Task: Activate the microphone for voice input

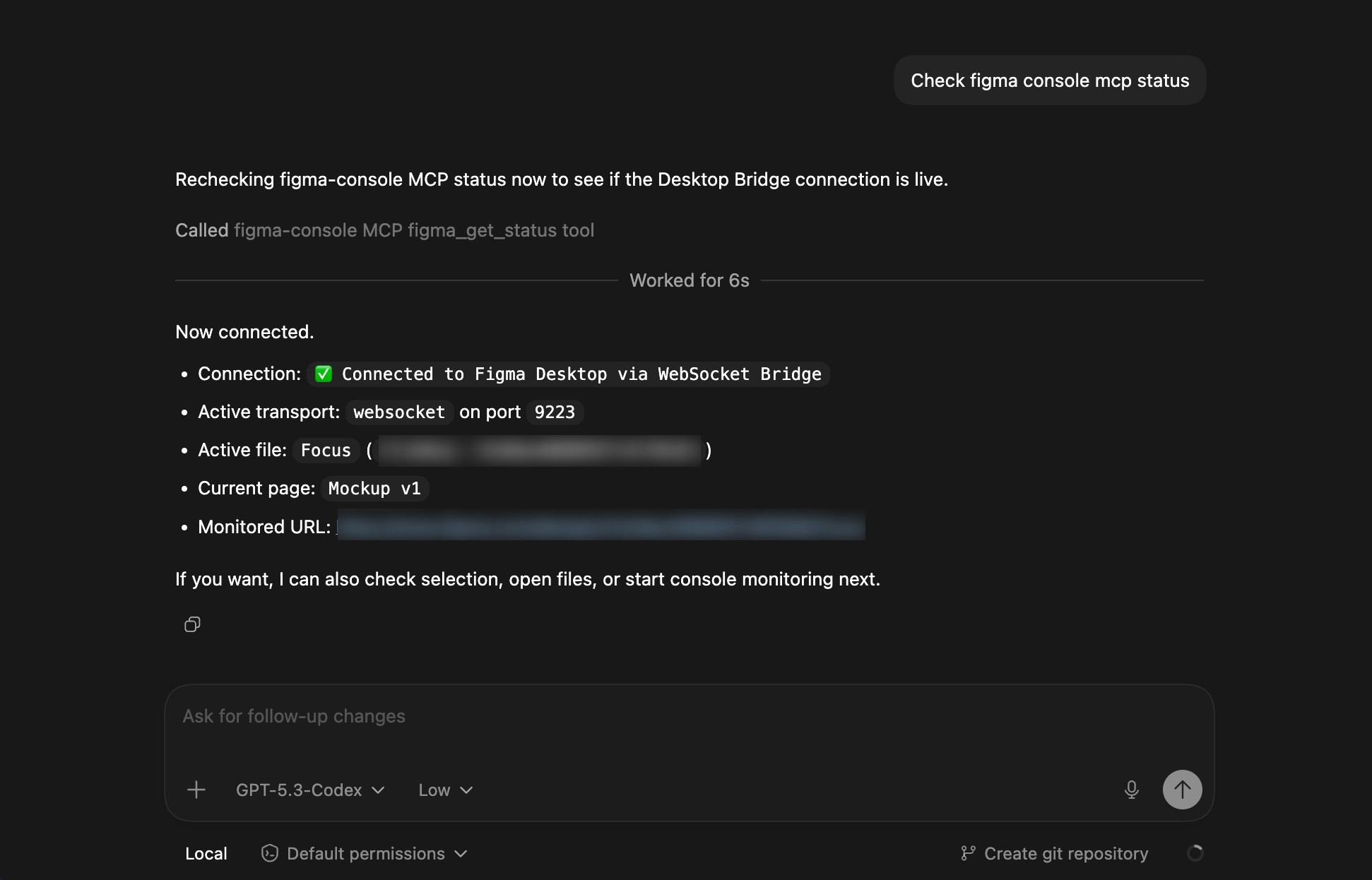Action: coord(1131,790)
